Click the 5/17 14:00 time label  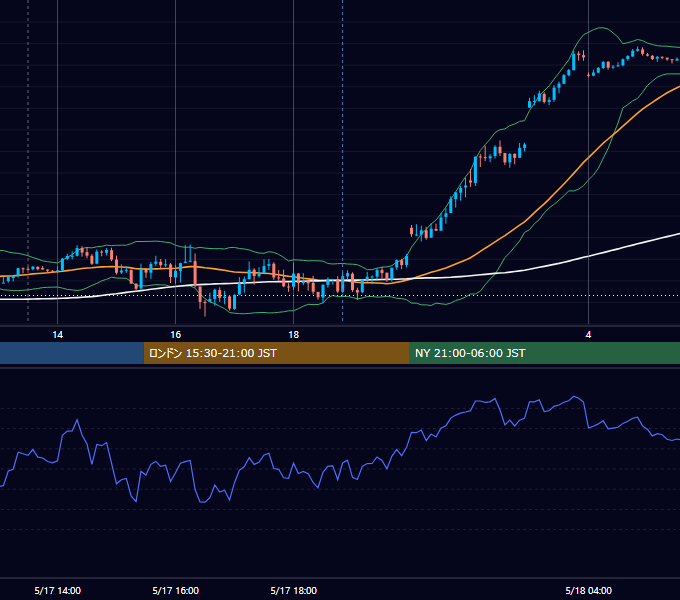[x=58, y=590]
